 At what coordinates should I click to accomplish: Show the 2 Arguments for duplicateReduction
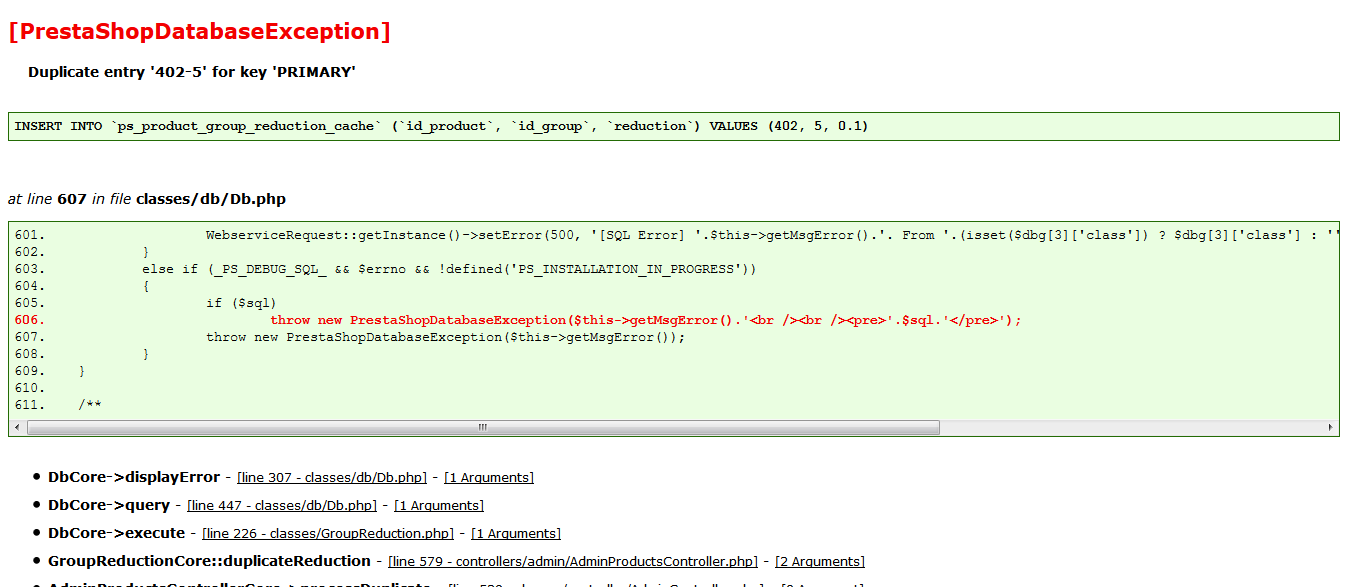(820, 562)
